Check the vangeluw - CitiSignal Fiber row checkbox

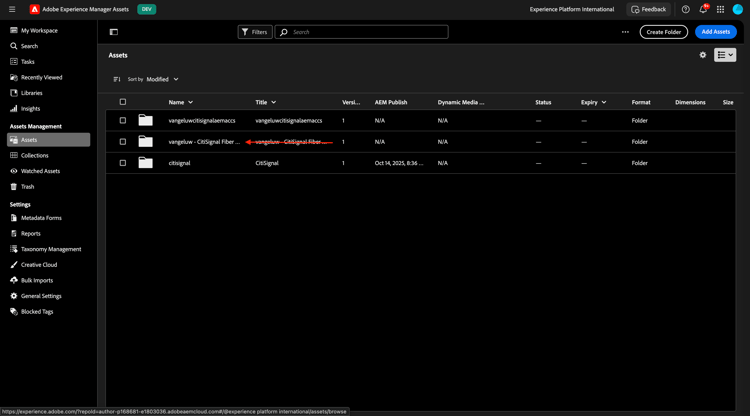pyautogui.click(x=123, y=142)
